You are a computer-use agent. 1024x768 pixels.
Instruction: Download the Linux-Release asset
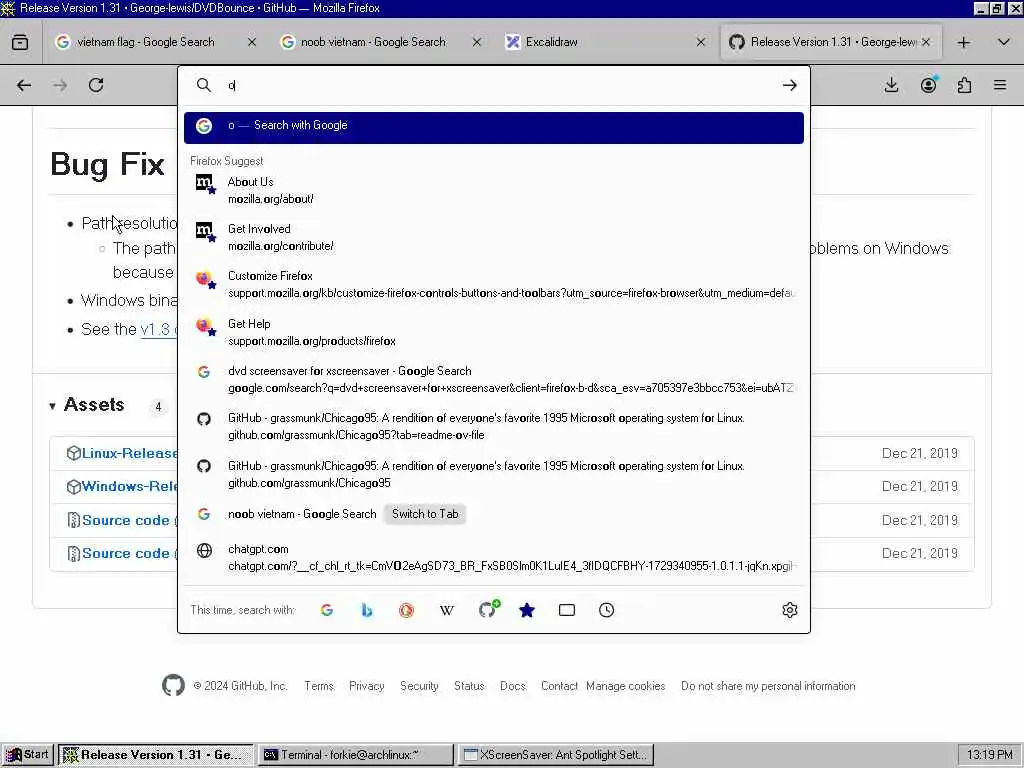pyautogui.click(x=129, y=453)
